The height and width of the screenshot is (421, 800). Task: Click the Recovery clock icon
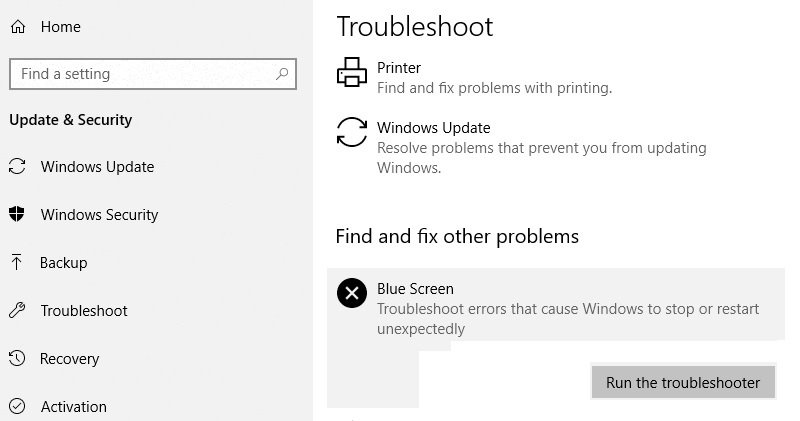tap(17, 358)
